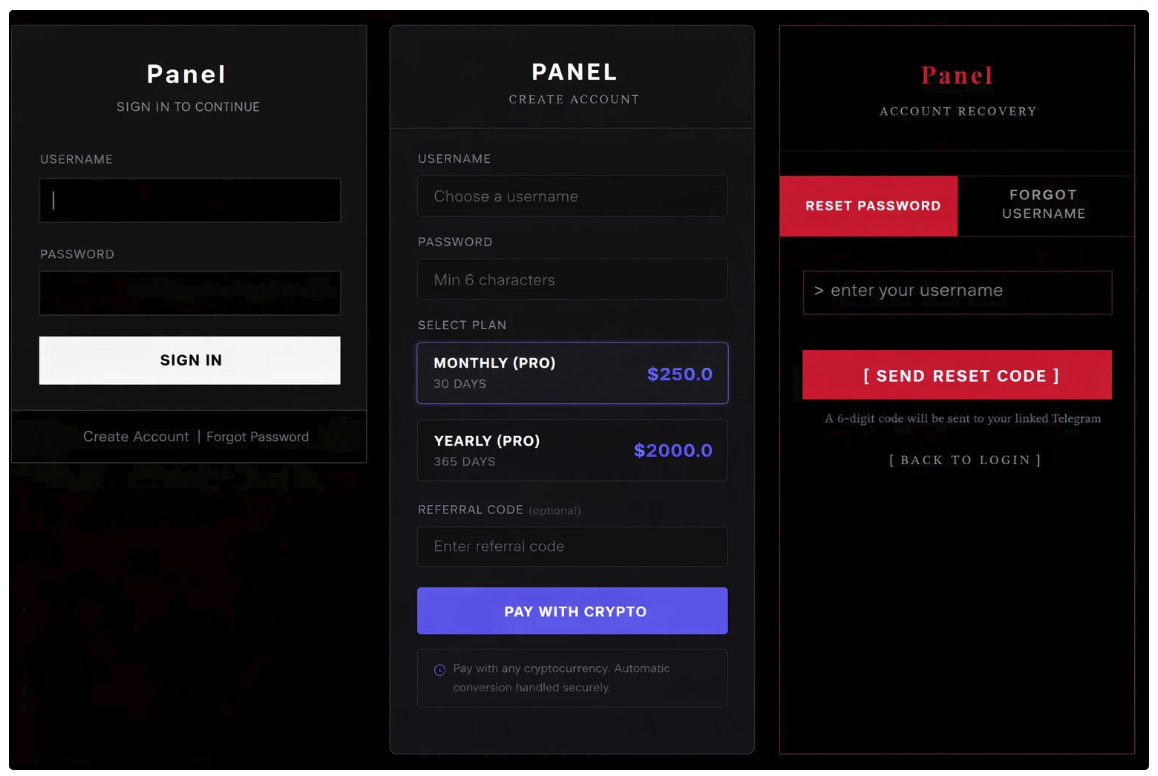The width and height of the screenshot is (1158, 776).
Task: Click the PANEL heading above "Create Account"
Action: pyautogui.click(x=574, y=72)
